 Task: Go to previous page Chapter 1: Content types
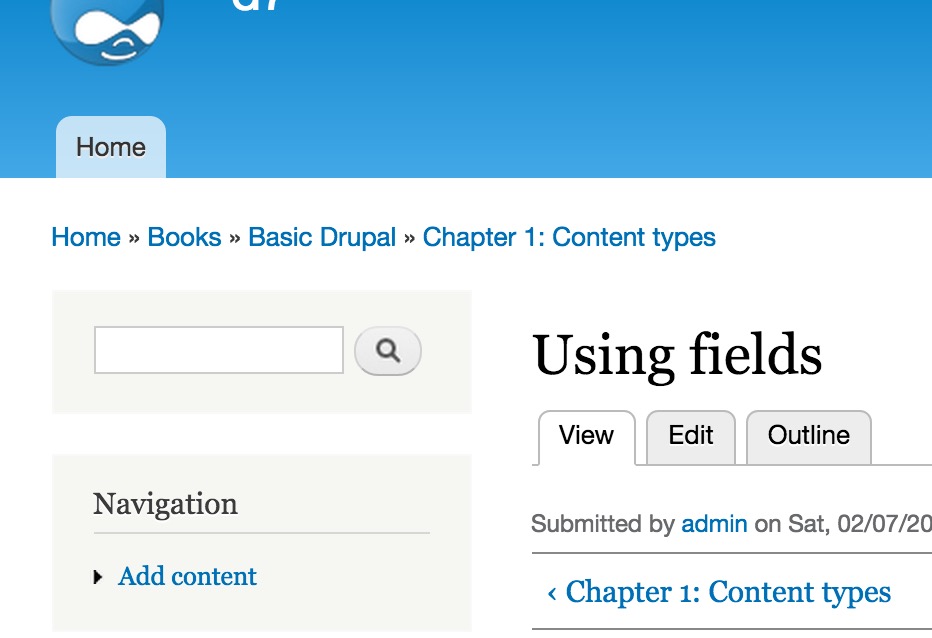point(719,592)
